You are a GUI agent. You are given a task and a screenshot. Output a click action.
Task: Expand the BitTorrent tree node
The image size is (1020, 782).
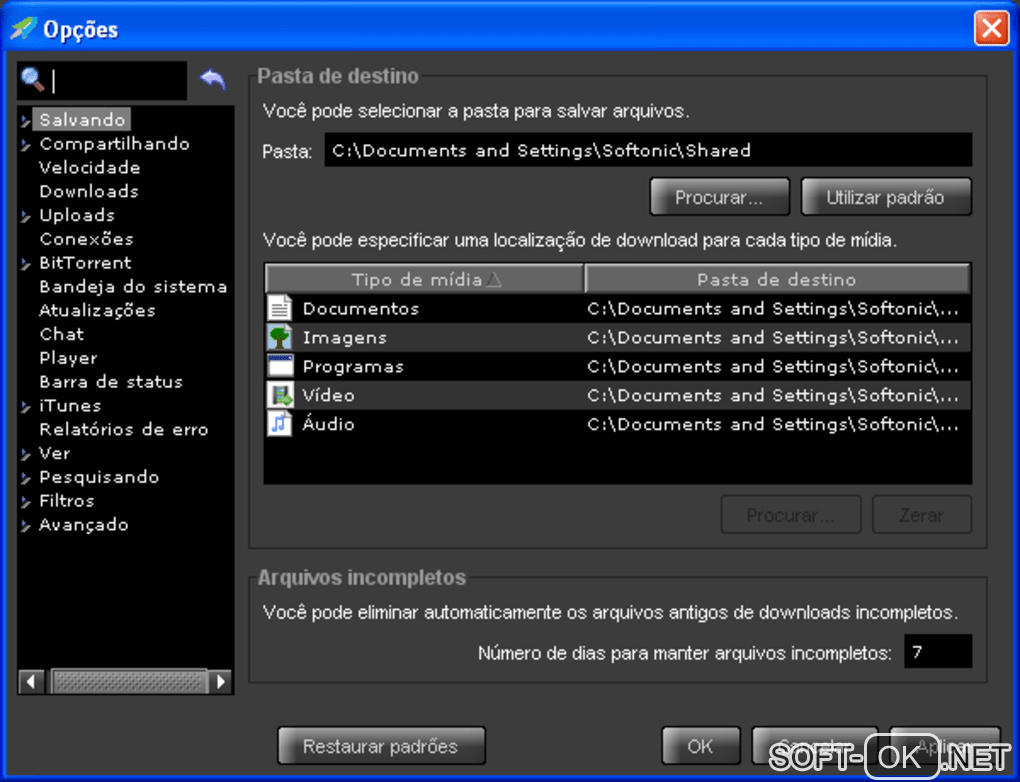coord(25,263)
